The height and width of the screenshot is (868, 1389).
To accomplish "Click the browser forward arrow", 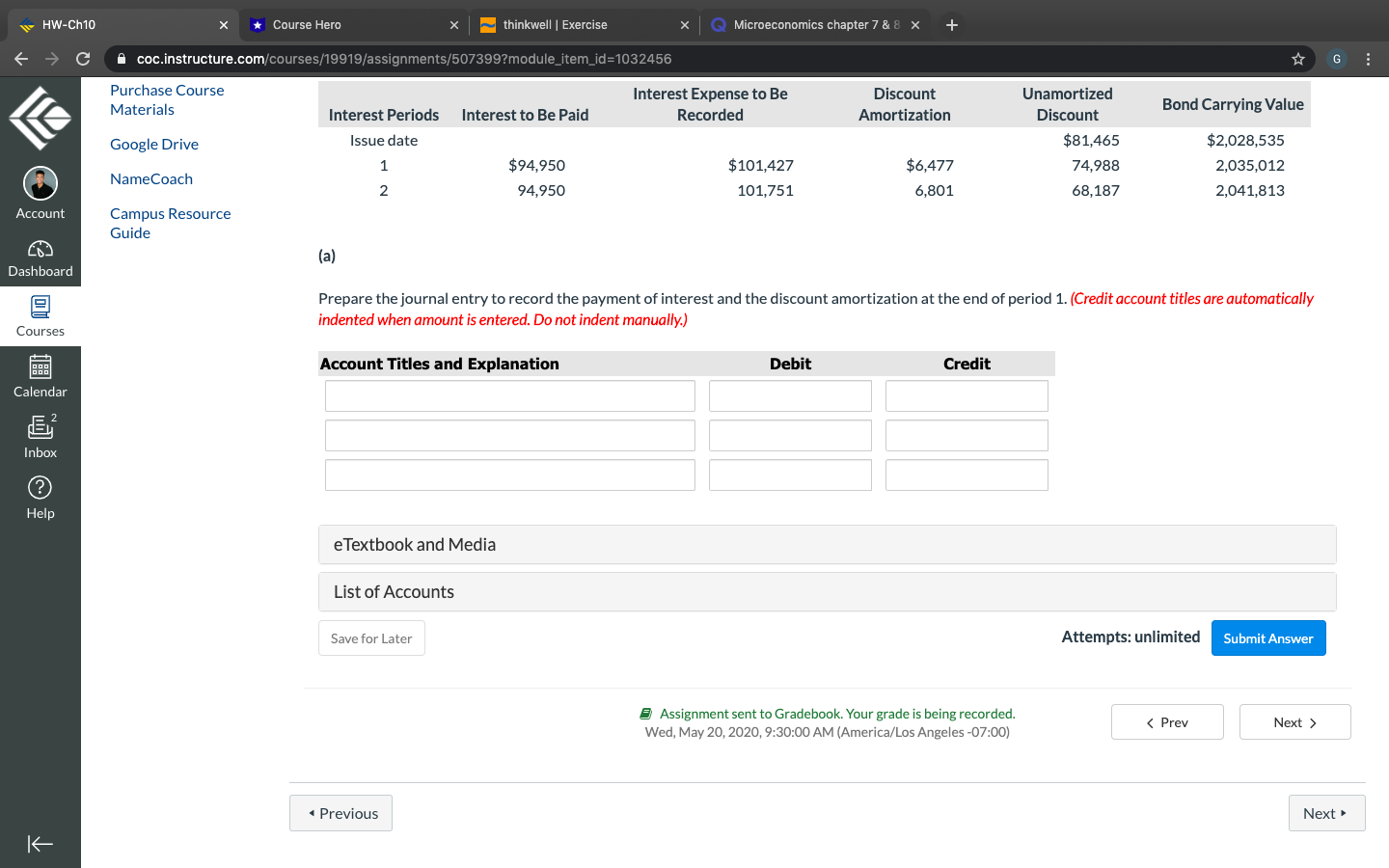I will [52, 59].
